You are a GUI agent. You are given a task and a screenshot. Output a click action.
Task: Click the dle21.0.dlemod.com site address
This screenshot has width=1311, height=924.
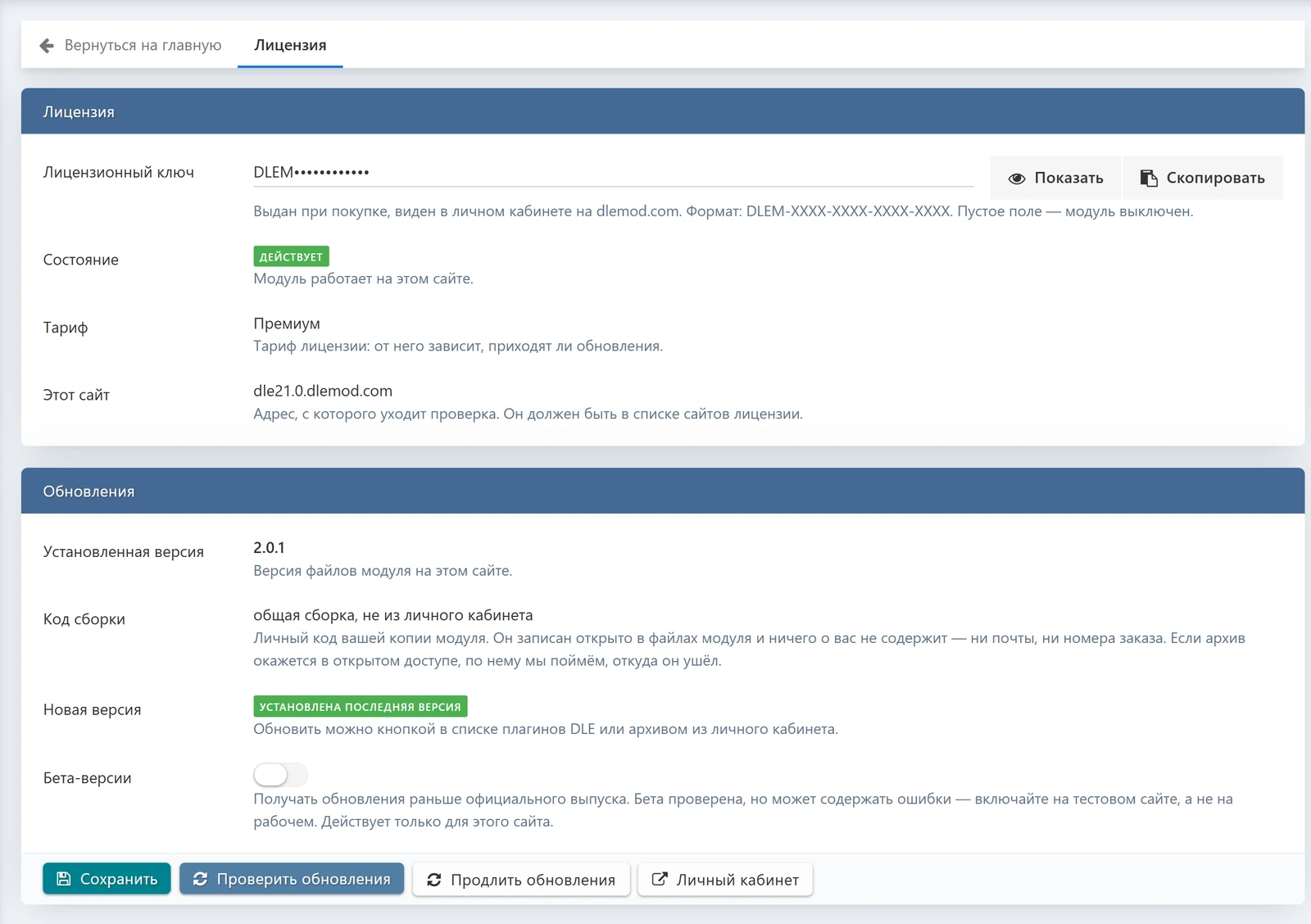pos(323,391)
